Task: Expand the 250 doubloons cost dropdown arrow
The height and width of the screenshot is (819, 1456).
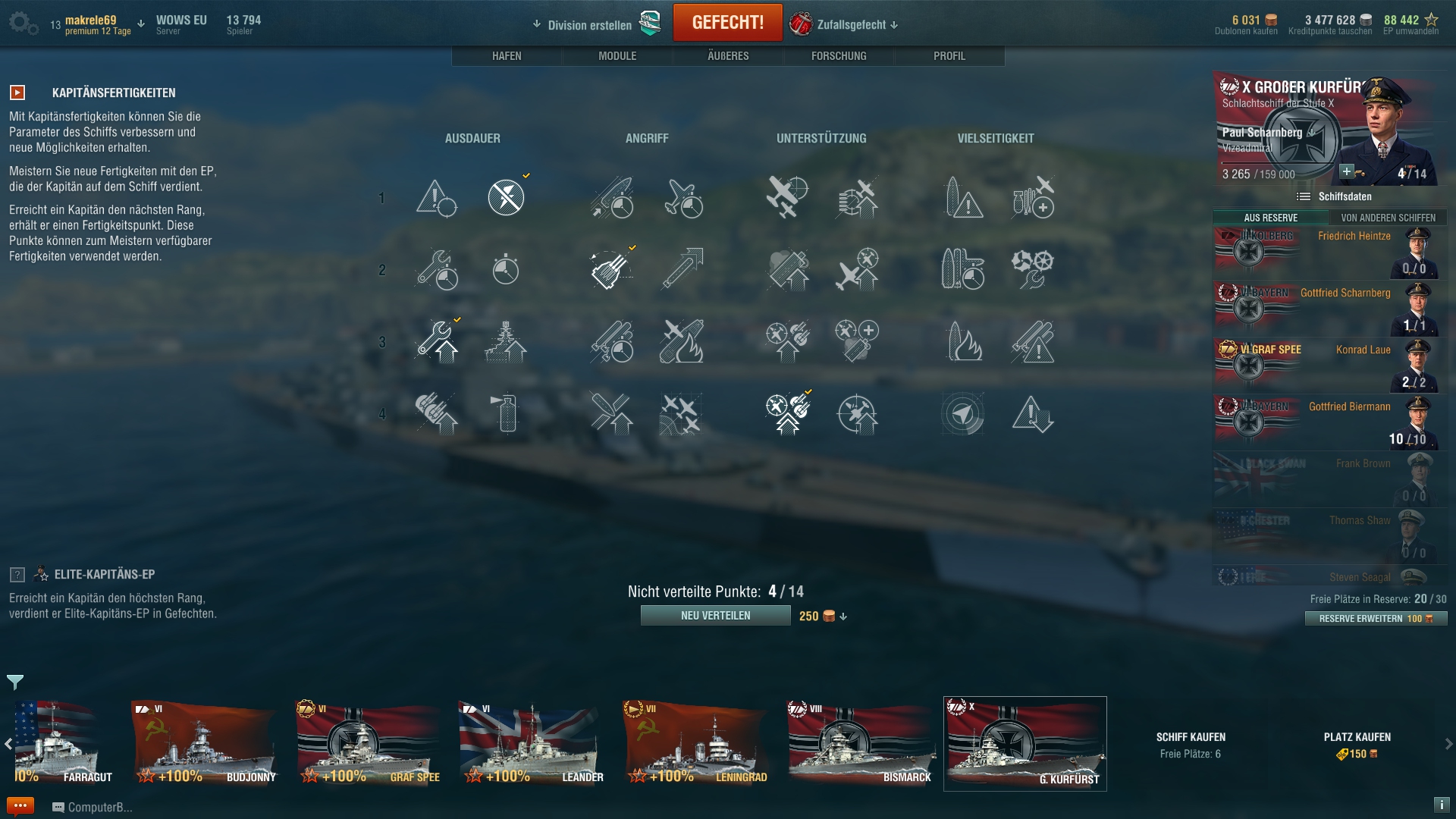Action: point(843,617)
